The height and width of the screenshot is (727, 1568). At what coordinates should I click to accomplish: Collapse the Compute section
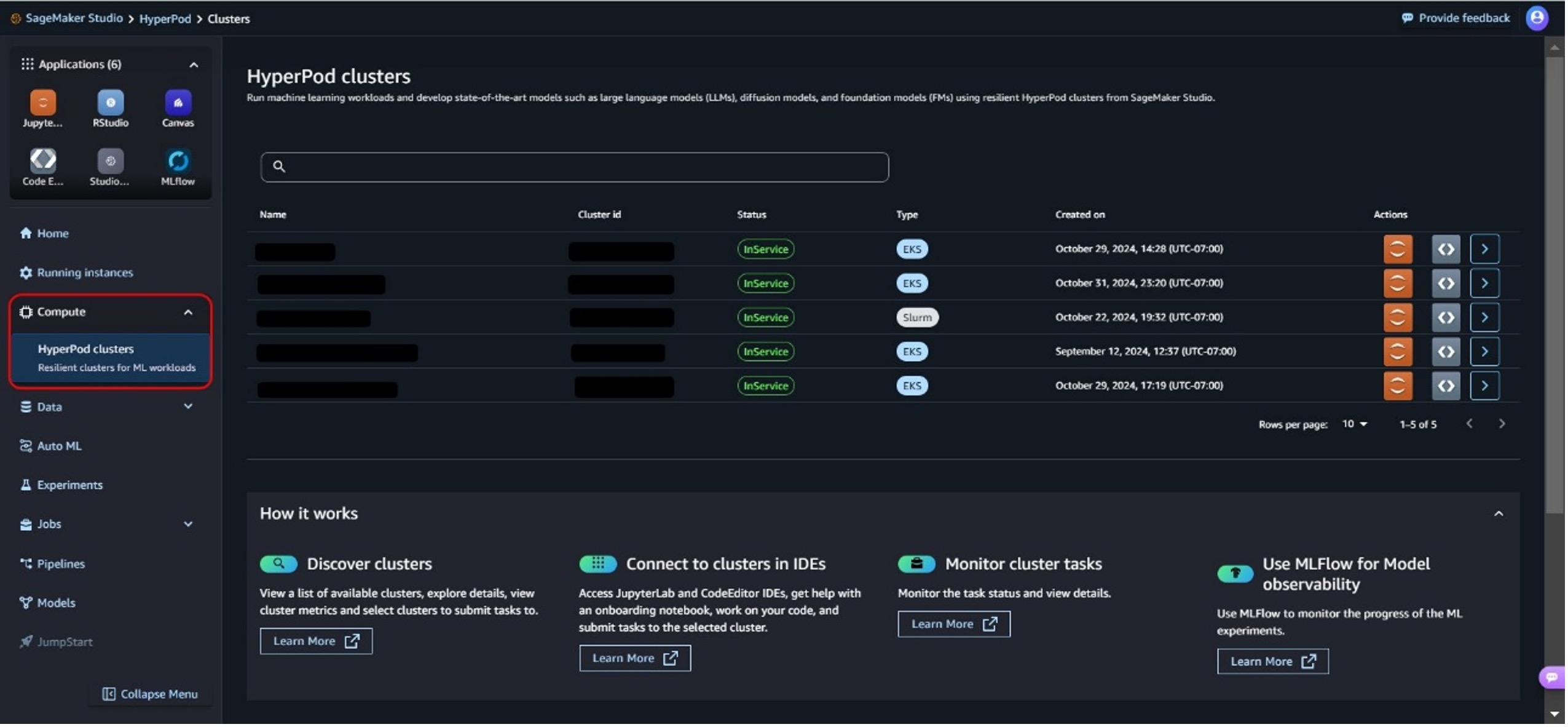pos(189,313)
